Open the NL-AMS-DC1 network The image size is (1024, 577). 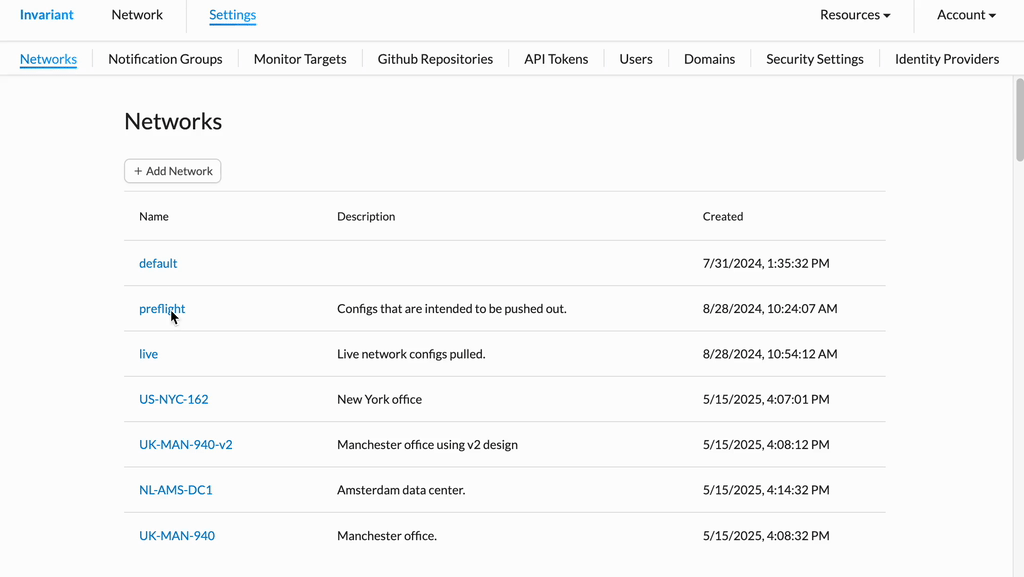[x=176, y=490]
